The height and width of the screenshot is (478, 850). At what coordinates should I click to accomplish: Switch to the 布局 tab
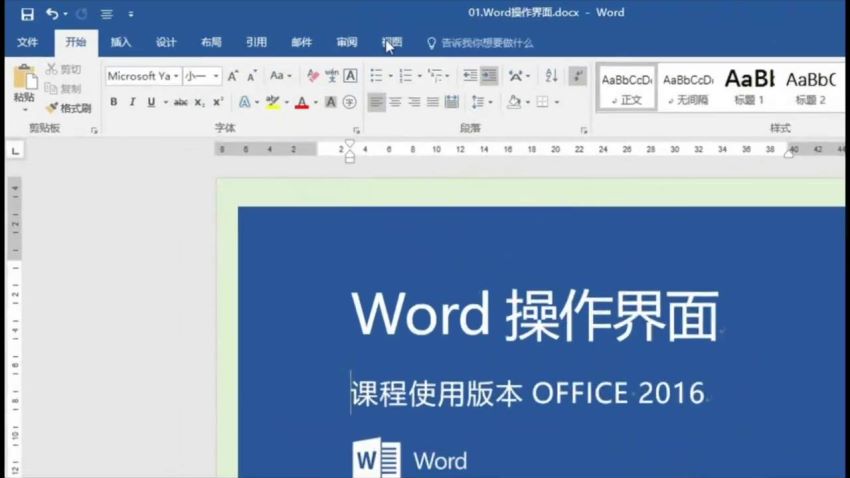211,42
